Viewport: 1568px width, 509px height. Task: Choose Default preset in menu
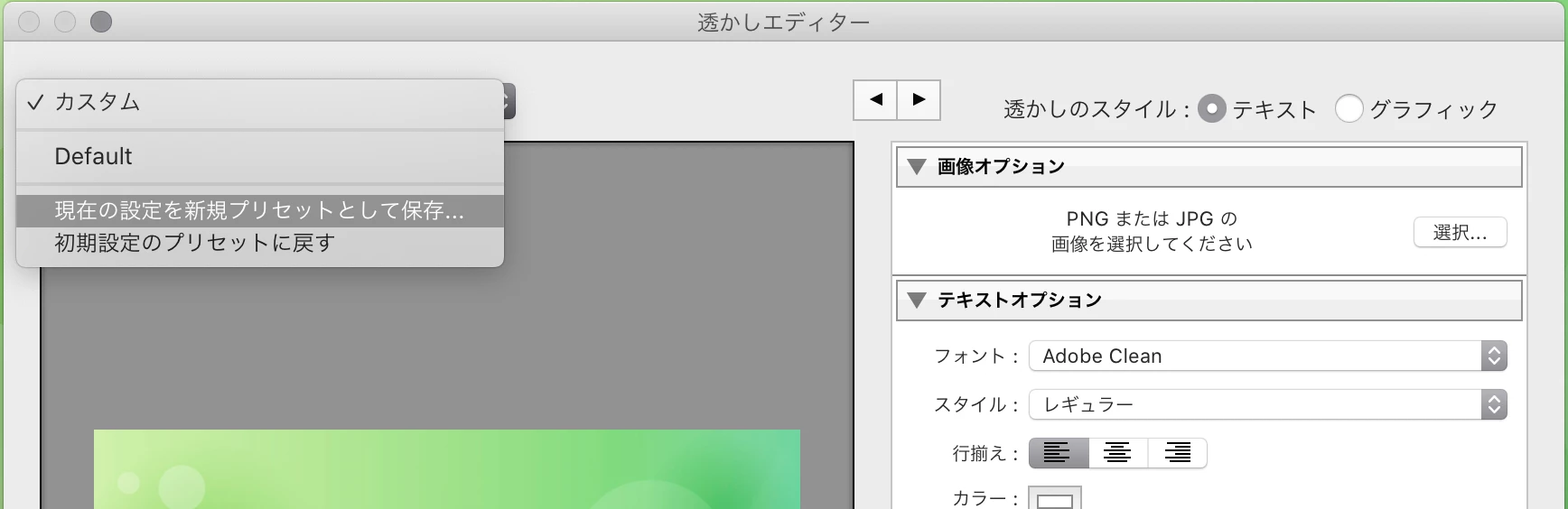pos(260,157)
